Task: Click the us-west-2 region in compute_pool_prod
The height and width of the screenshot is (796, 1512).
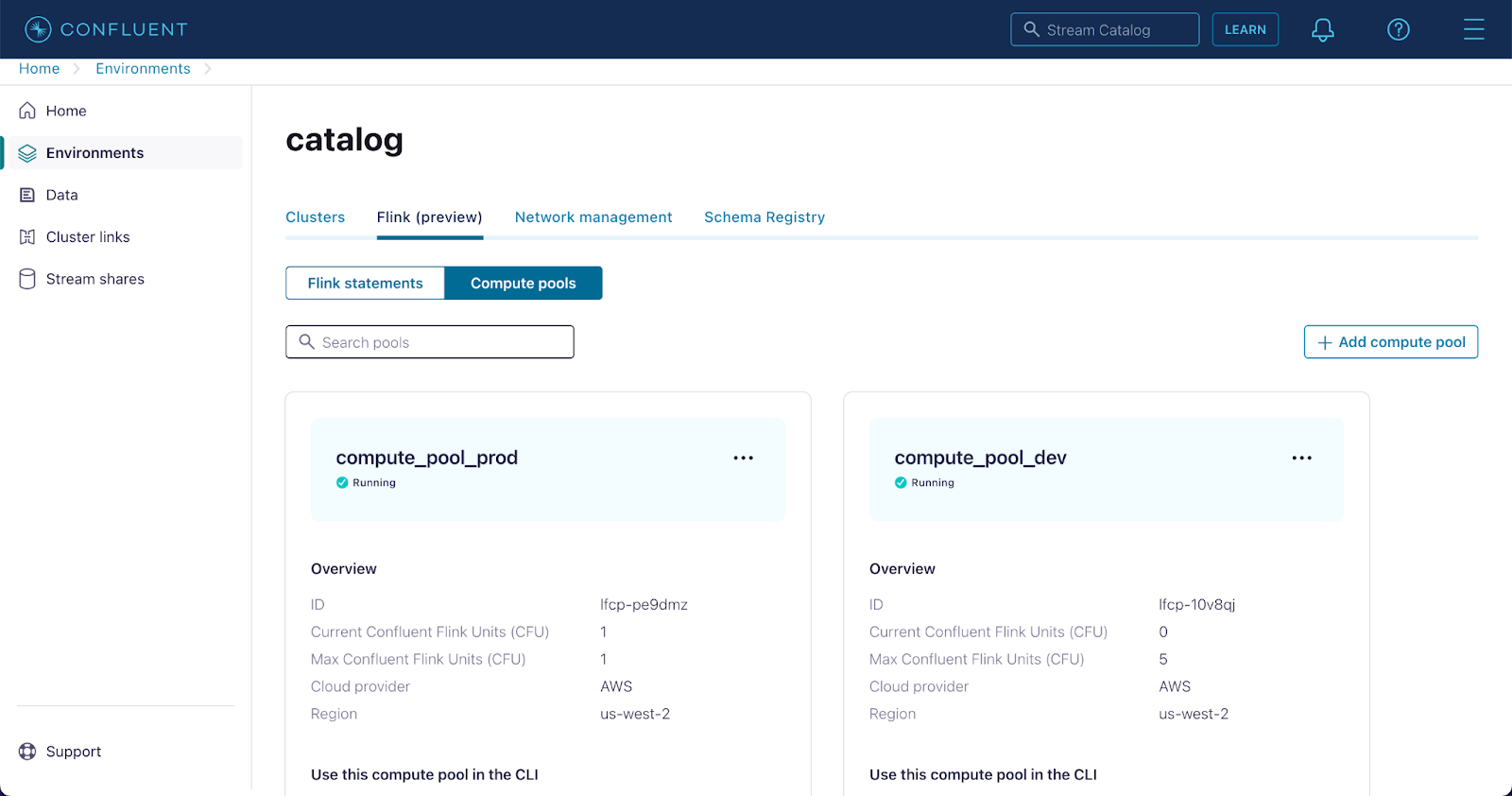Action: click(635, 715)
